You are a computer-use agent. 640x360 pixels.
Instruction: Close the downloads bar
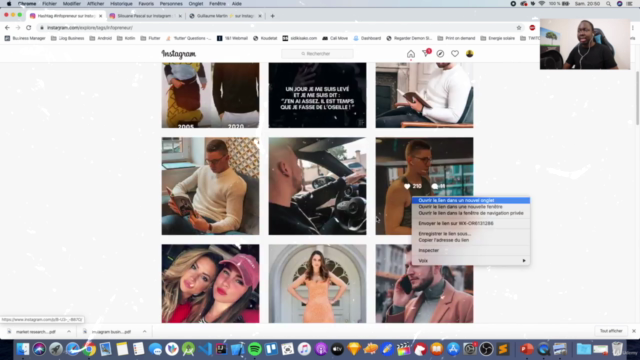[633, 331]
